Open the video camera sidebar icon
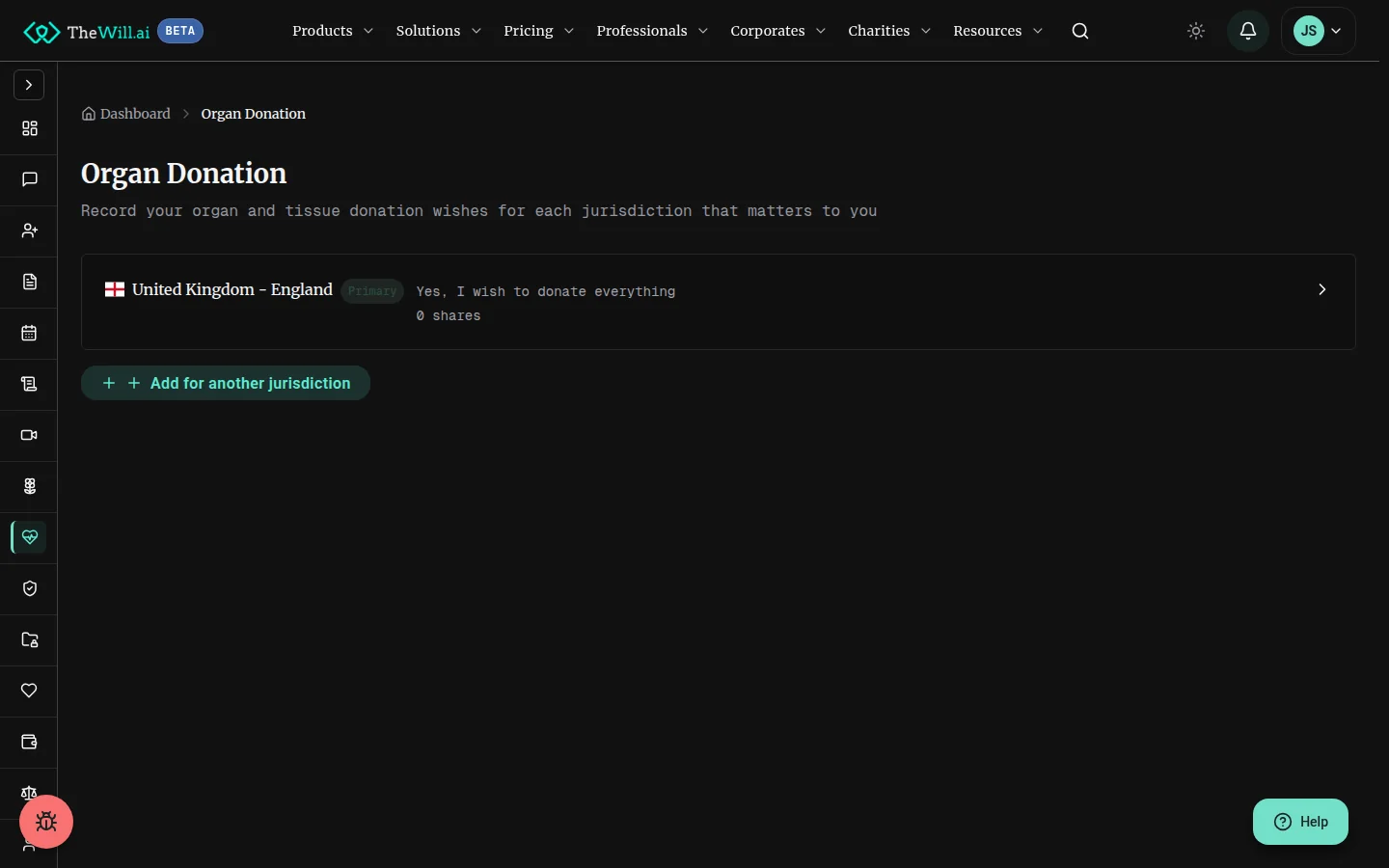This screenshot has height=868, width=1389. (30, 435)
